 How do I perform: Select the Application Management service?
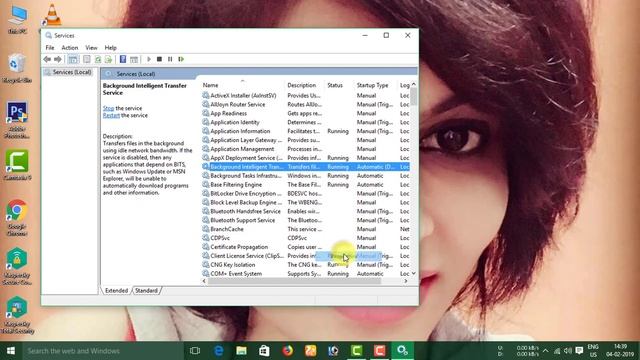click(x=305, y=149)
